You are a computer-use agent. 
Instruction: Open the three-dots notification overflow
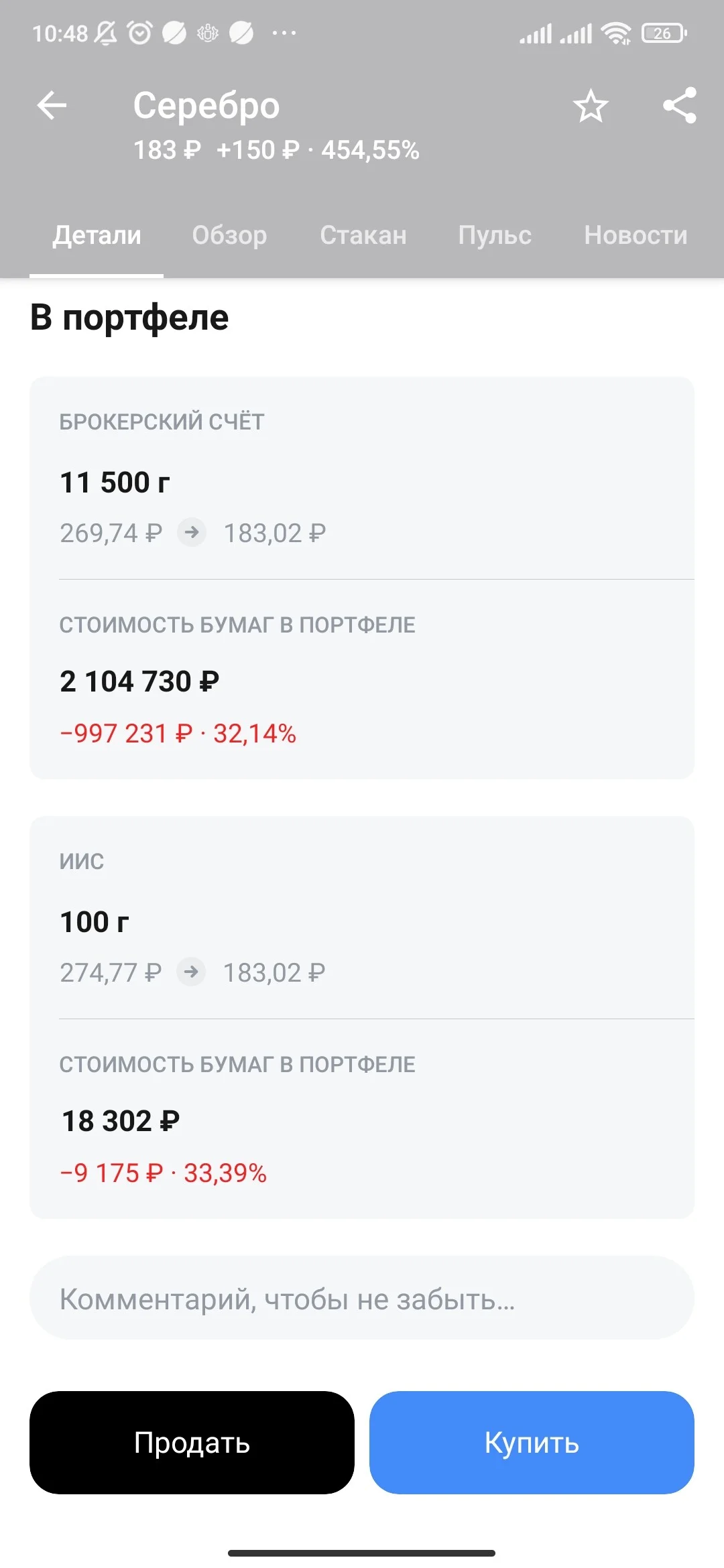284,33
